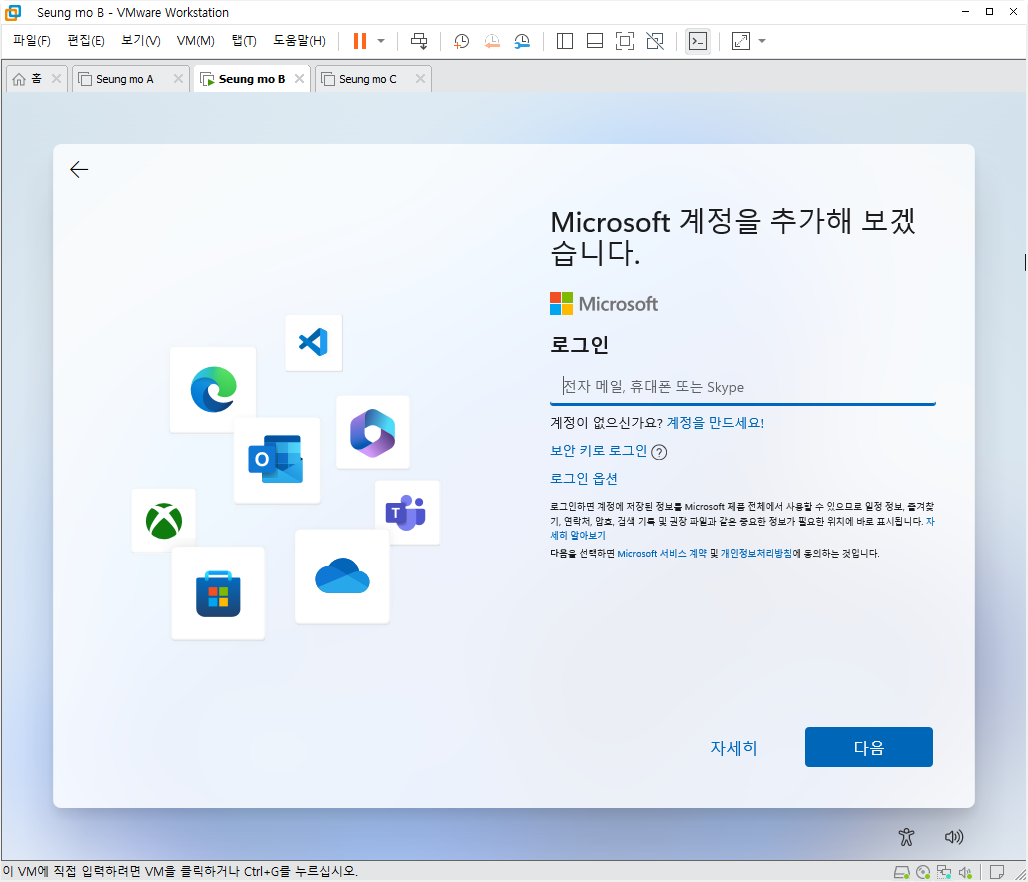Viewport: 1028px width, 882px height.
Task: Open the 편집(E) menu
Action: tap(86, 41)
